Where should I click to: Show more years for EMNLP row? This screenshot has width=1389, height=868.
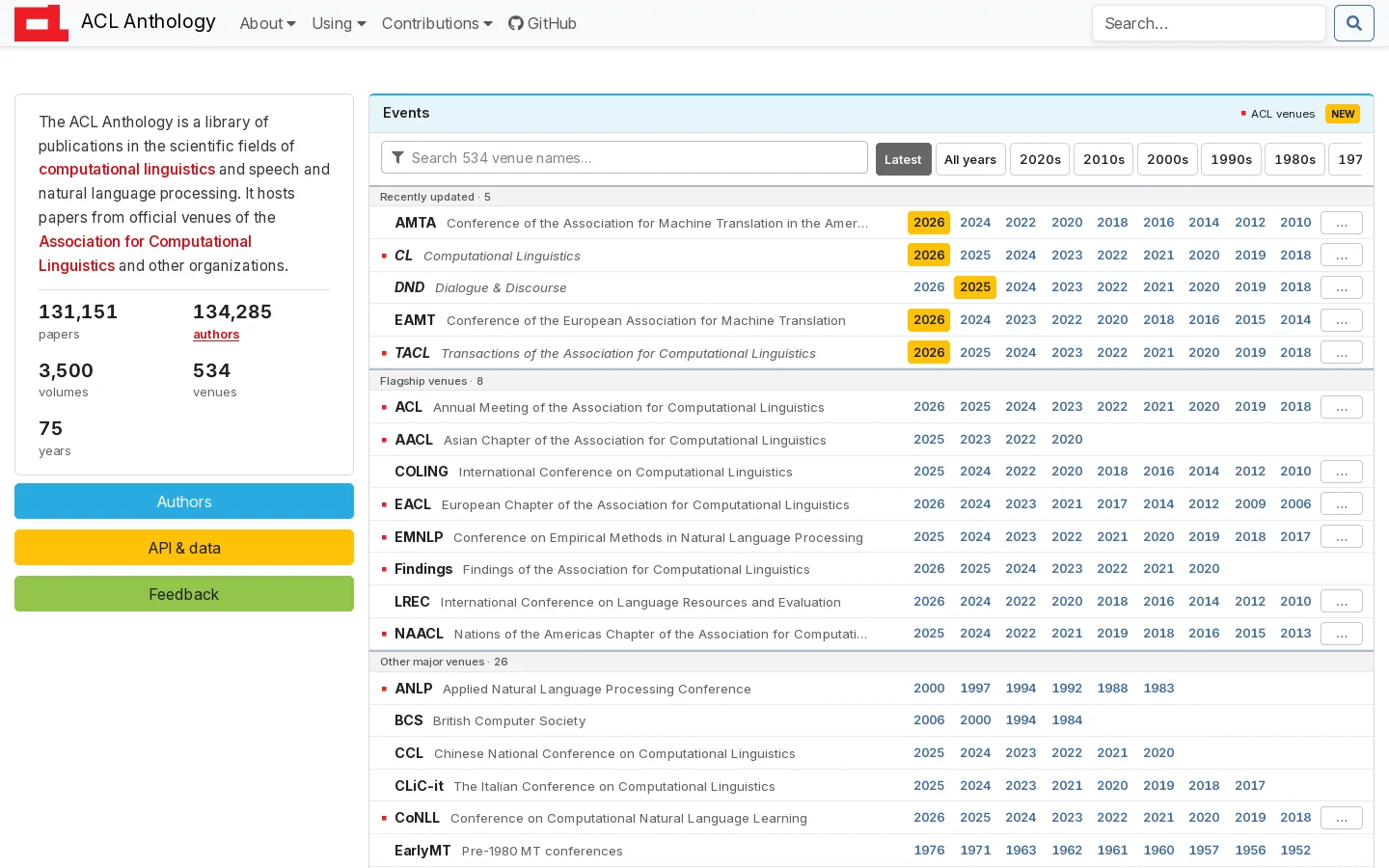pyautogui.click(x=1341, y=536)
